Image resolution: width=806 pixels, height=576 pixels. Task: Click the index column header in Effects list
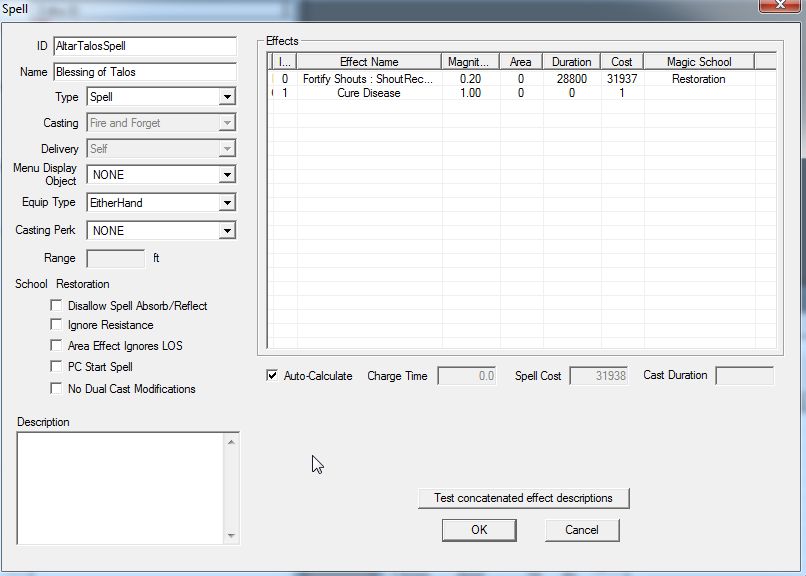284,62
